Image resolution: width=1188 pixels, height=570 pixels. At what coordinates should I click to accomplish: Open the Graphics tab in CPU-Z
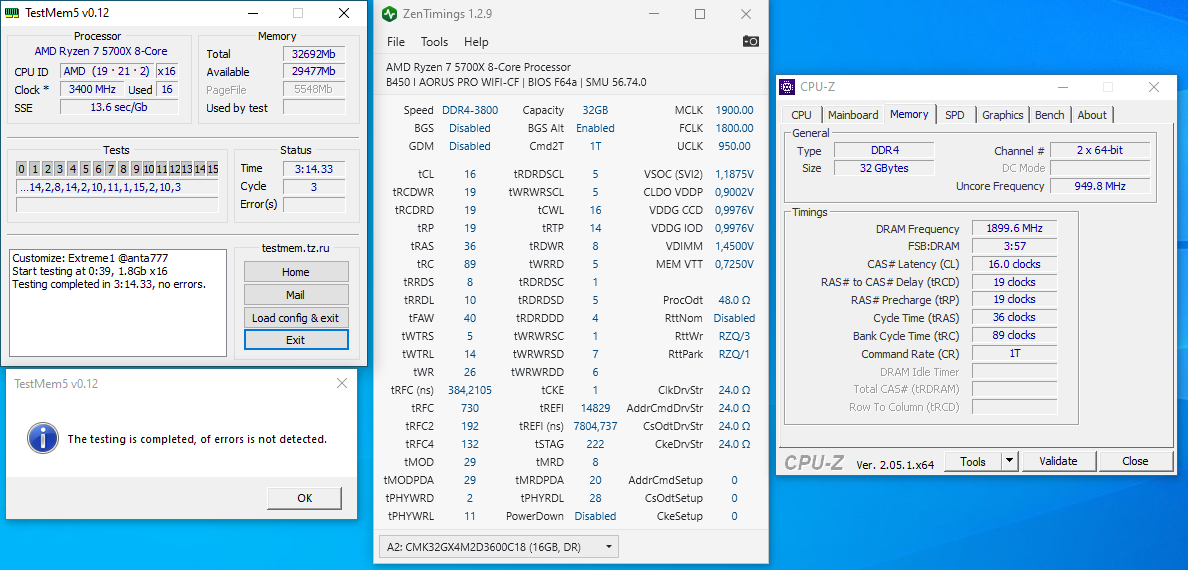click(1002, 115)
